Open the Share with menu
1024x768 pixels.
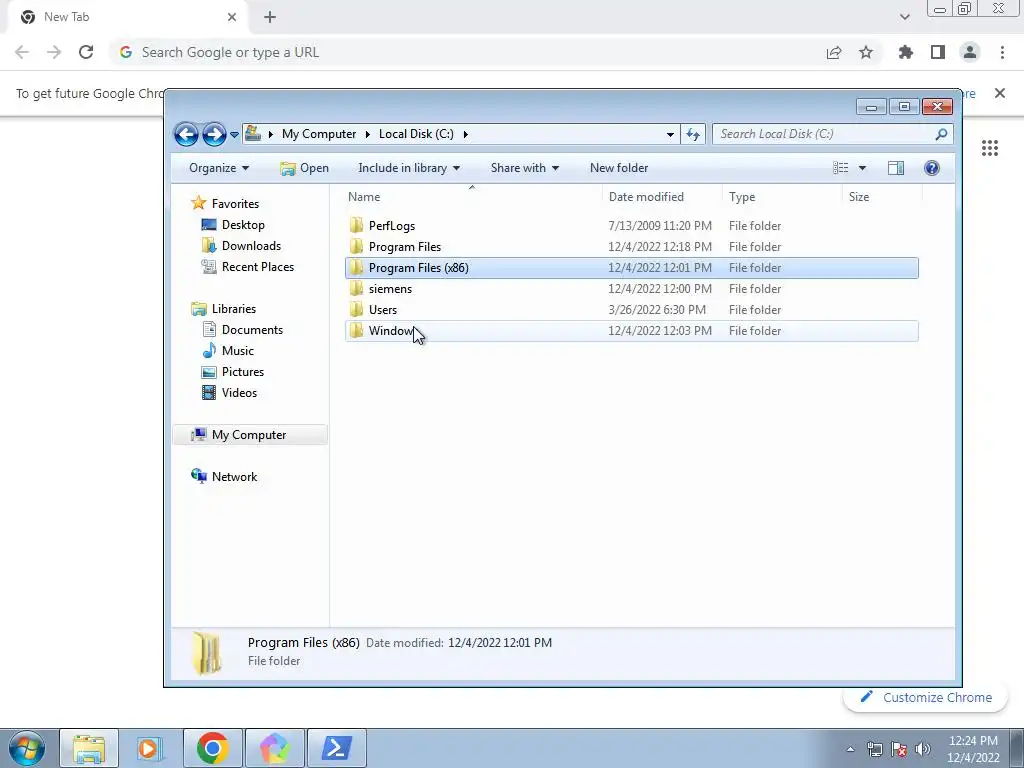pos(524,168)
